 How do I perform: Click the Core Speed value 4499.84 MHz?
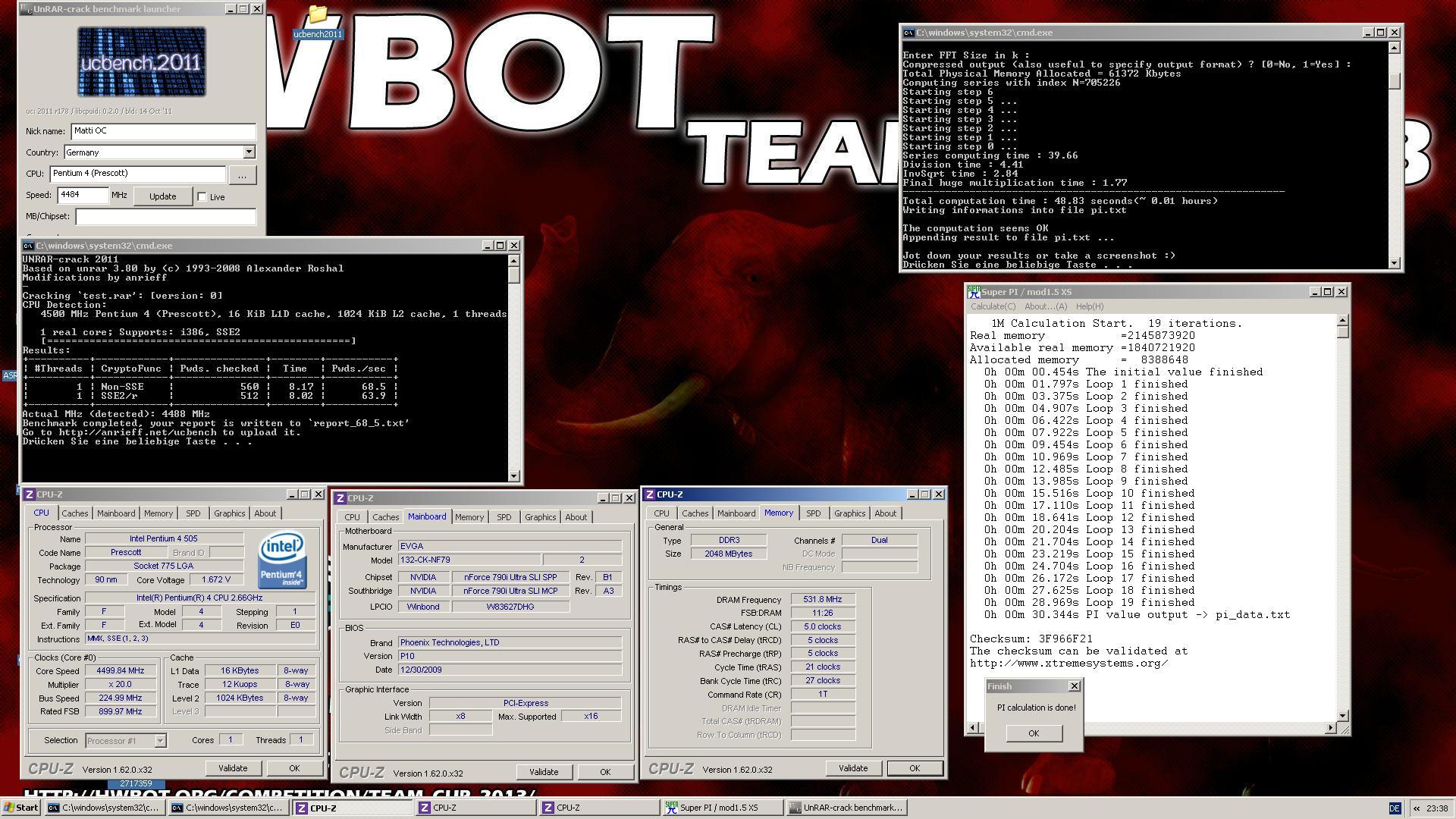121,671
